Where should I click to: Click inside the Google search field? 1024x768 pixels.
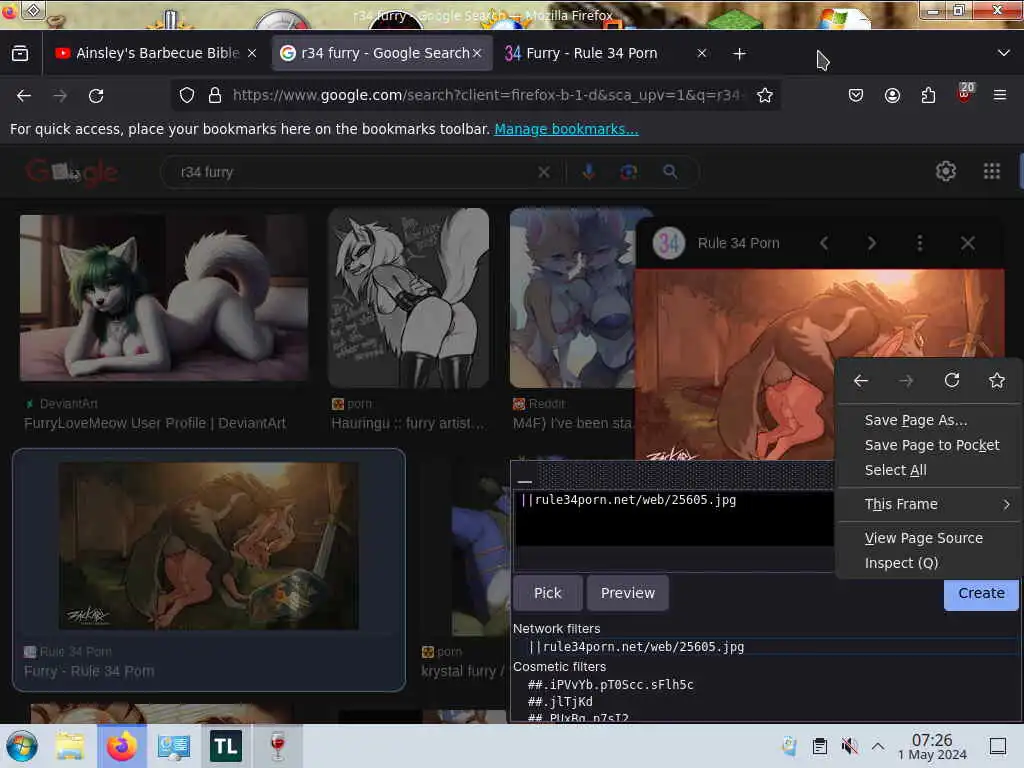pos(353,172)
